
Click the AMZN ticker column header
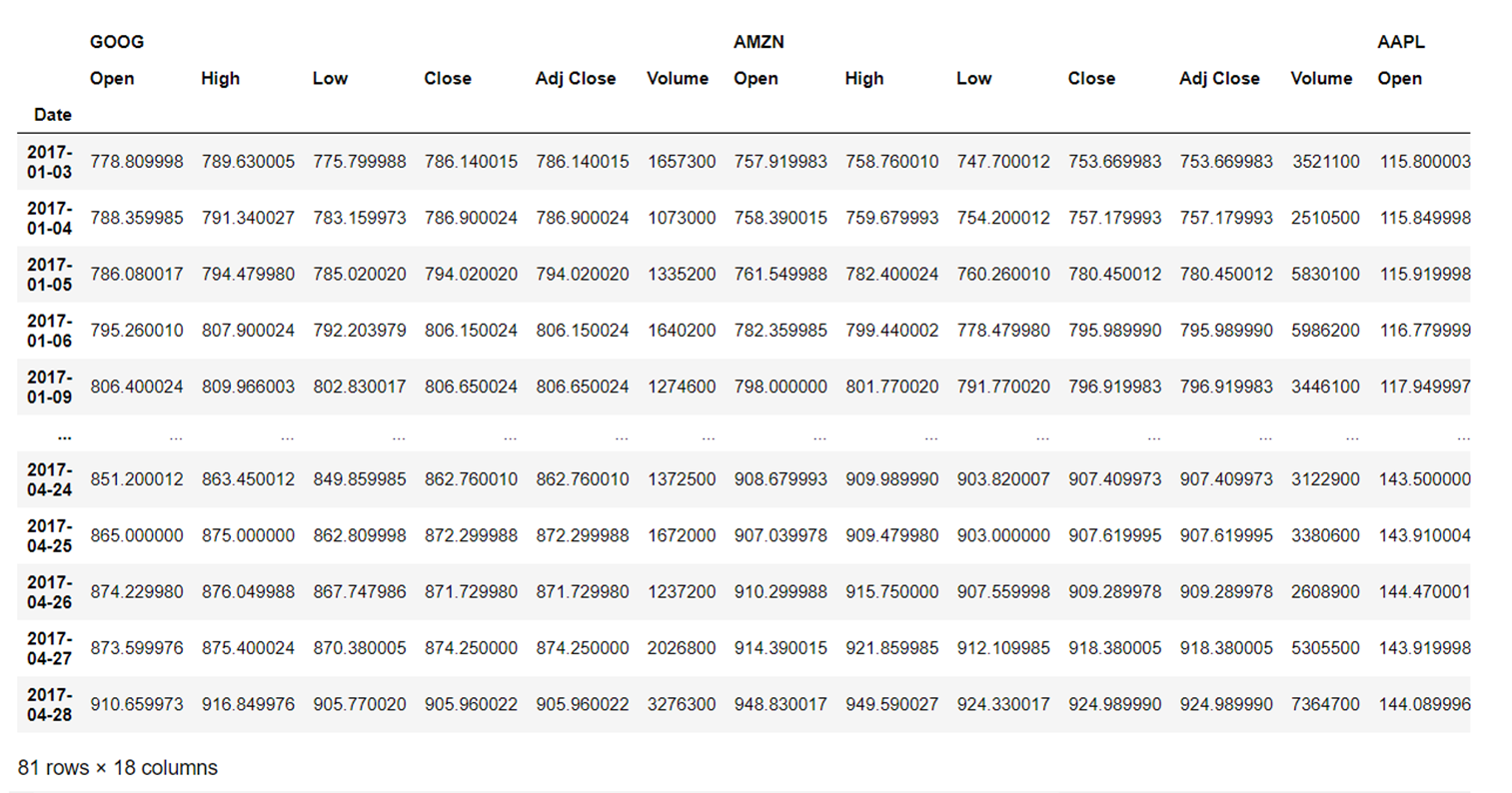758,42
